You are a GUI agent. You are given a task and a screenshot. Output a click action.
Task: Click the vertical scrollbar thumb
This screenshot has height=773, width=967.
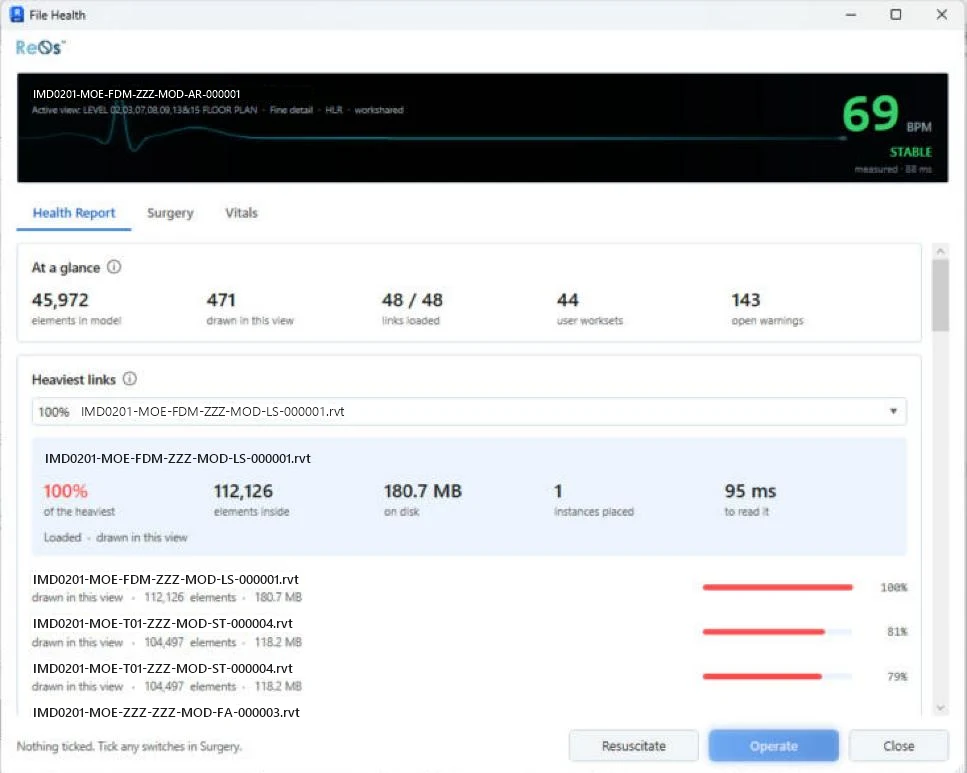tap(940, 296)
